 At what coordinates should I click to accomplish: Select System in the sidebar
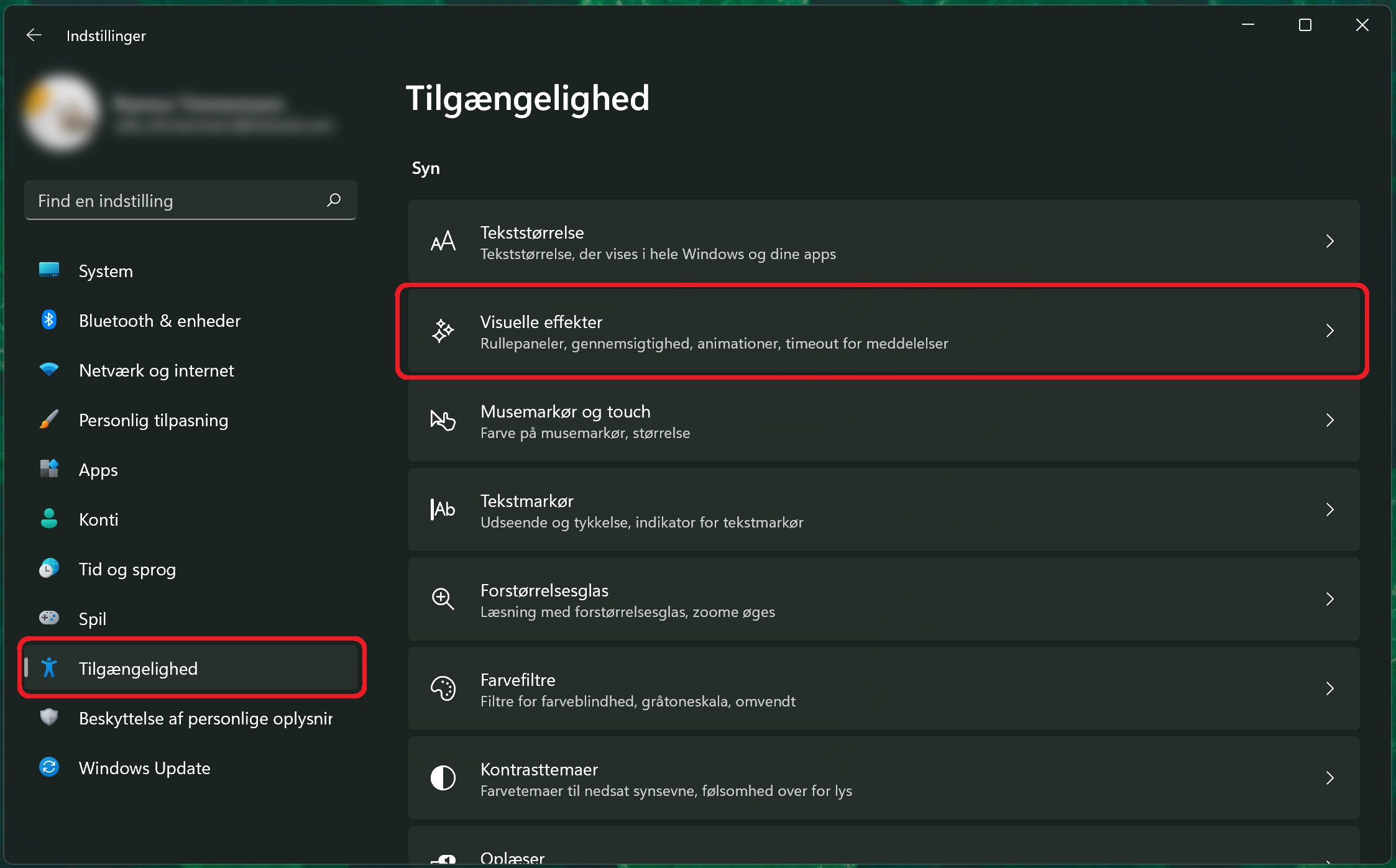191,271
